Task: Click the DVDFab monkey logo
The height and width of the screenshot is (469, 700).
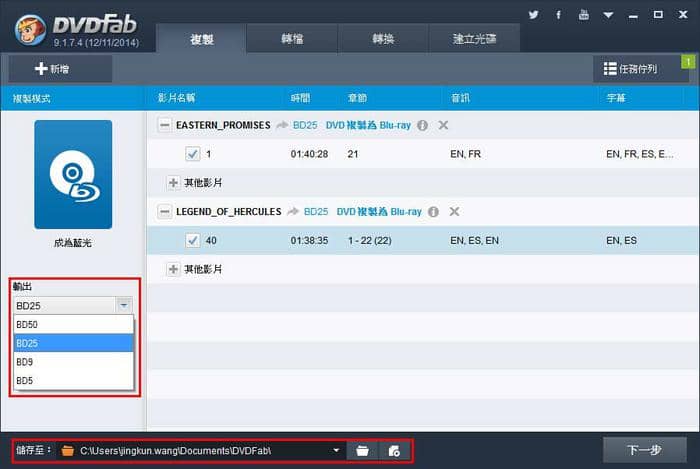Action: 30,29
